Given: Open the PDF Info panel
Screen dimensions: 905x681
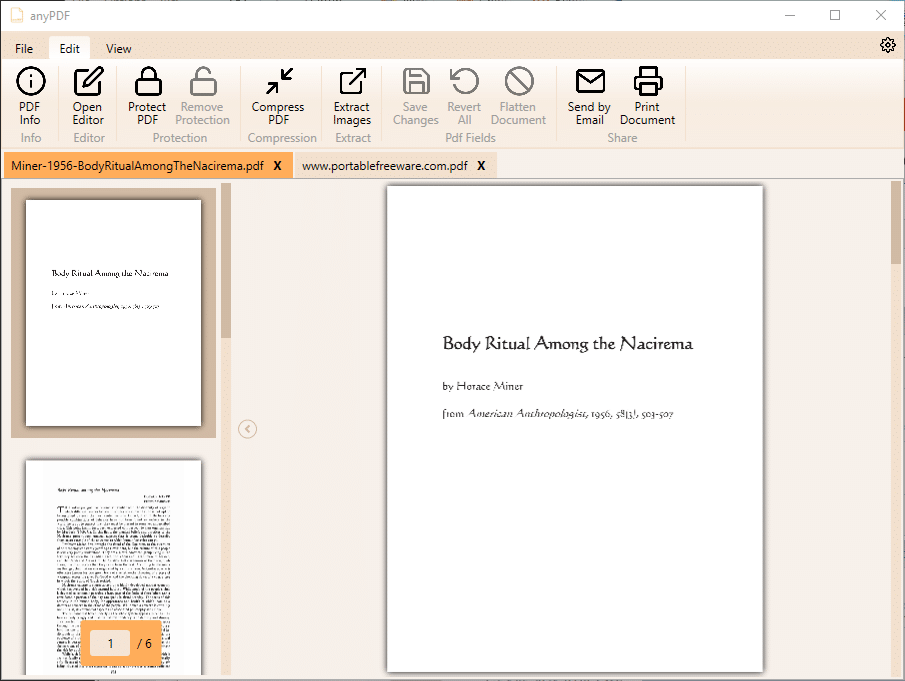Looking at the screenshot, I should (x=30, y=96).
